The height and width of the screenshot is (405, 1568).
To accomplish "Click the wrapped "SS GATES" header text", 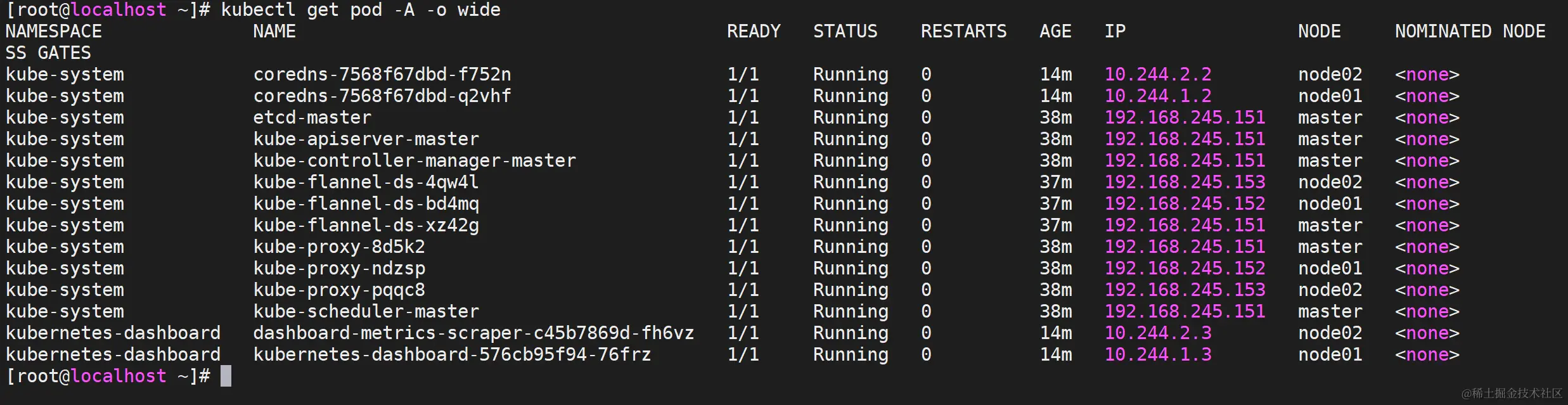I will pos(48,53).
